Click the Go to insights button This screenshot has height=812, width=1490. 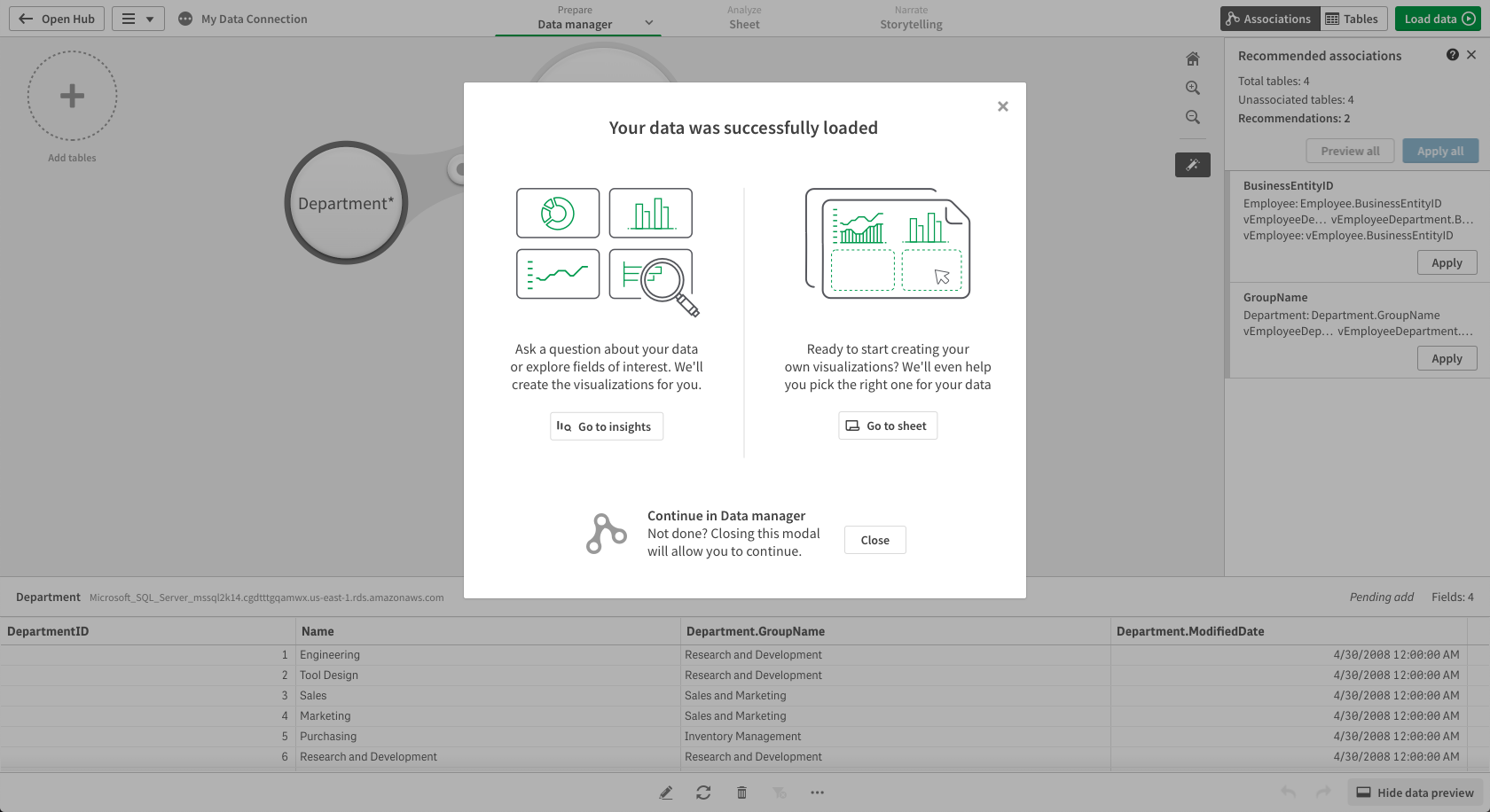(606, 426)
